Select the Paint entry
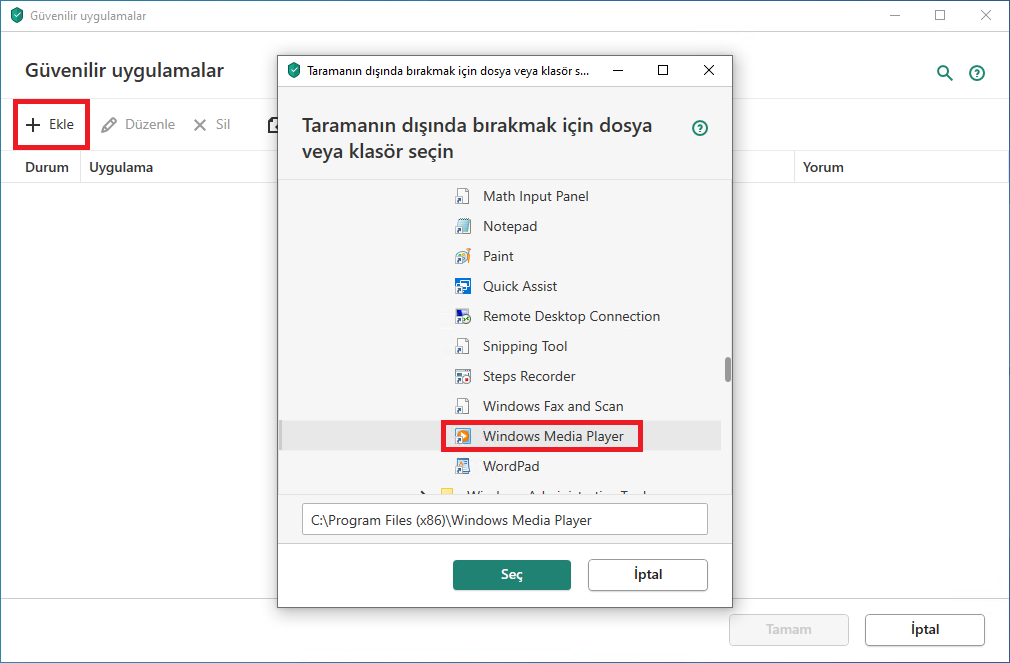 coord(499,256)
